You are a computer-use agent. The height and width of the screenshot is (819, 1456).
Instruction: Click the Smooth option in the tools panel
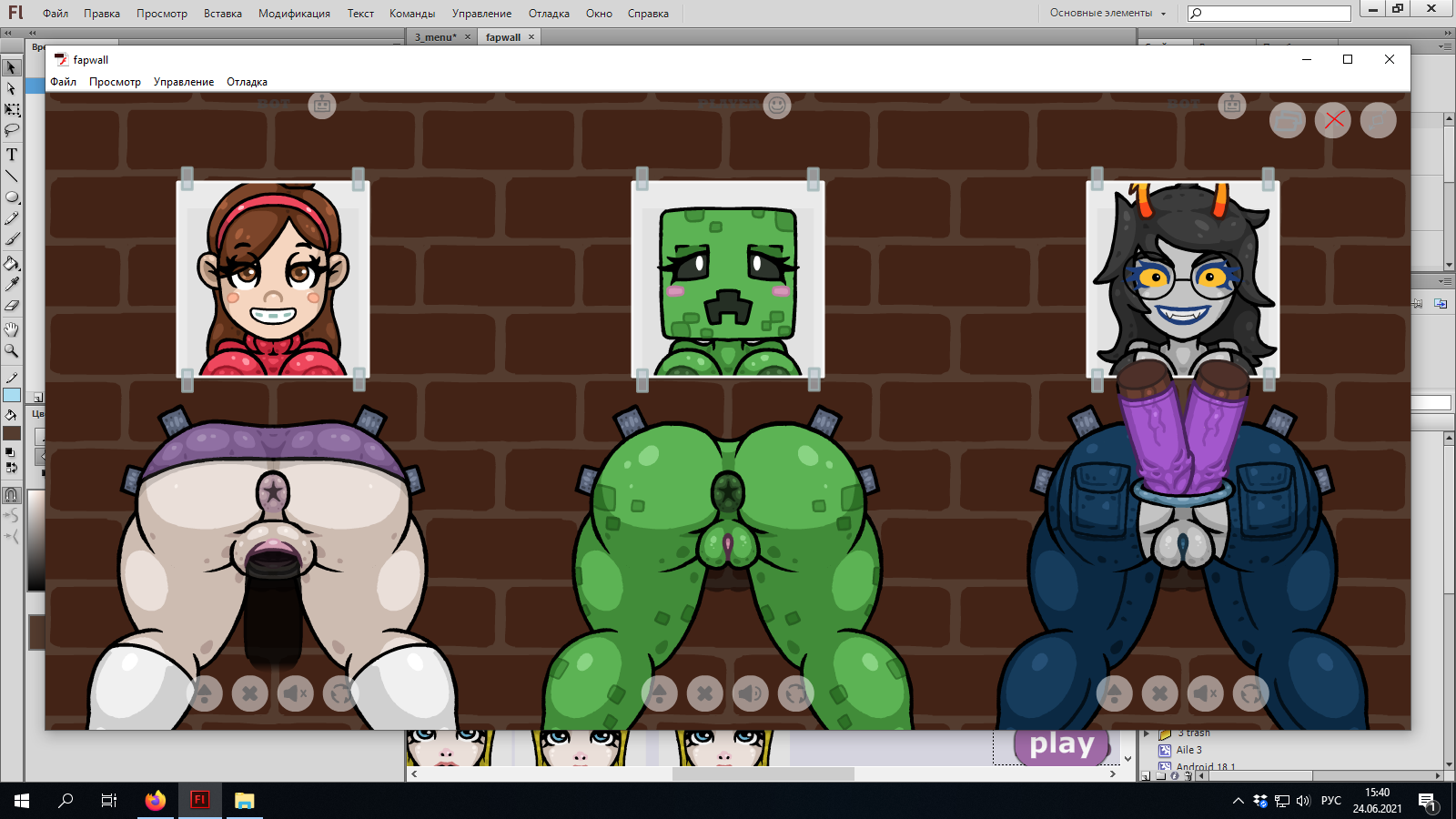click(12, 516)
